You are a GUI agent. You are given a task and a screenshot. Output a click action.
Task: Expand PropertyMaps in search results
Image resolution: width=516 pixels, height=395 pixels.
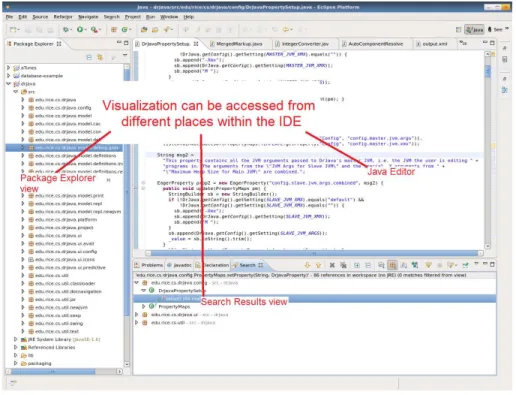point(144,306)
